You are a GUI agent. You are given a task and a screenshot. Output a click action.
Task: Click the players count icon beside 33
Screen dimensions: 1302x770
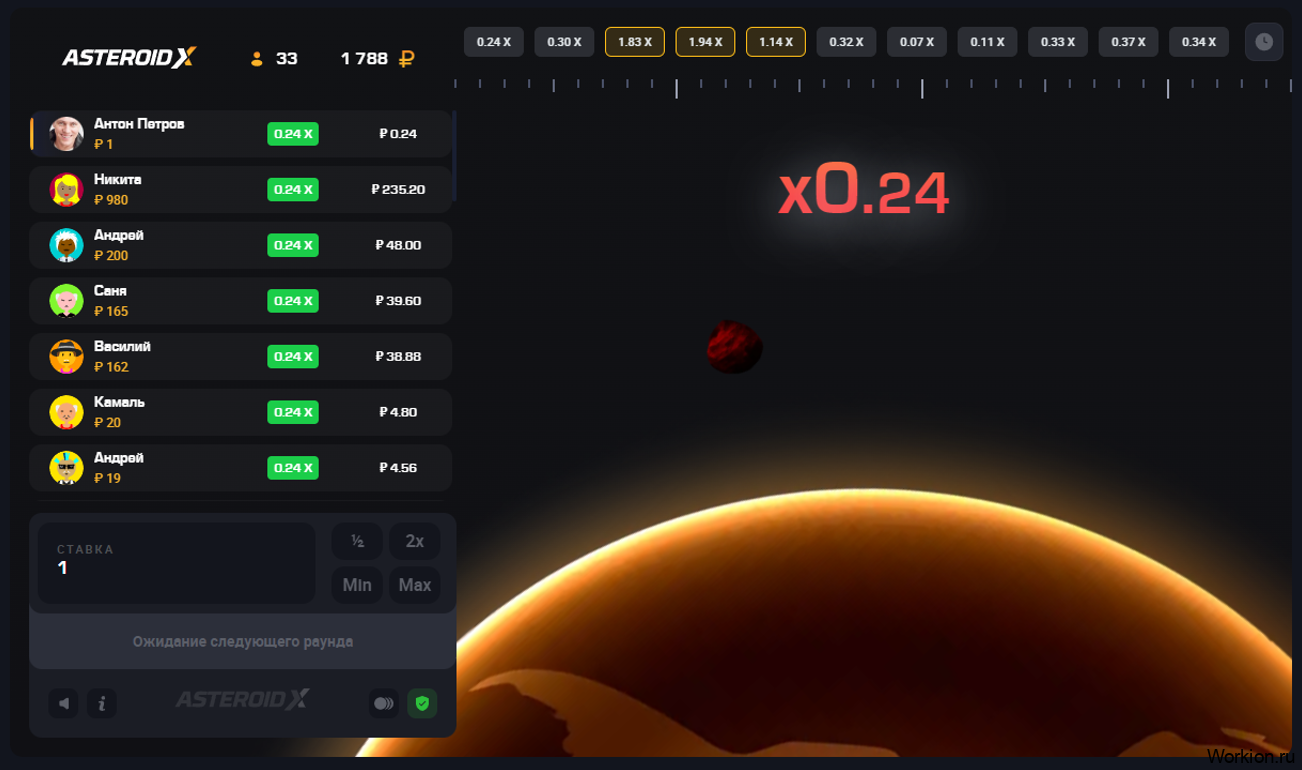click(257, 59)
